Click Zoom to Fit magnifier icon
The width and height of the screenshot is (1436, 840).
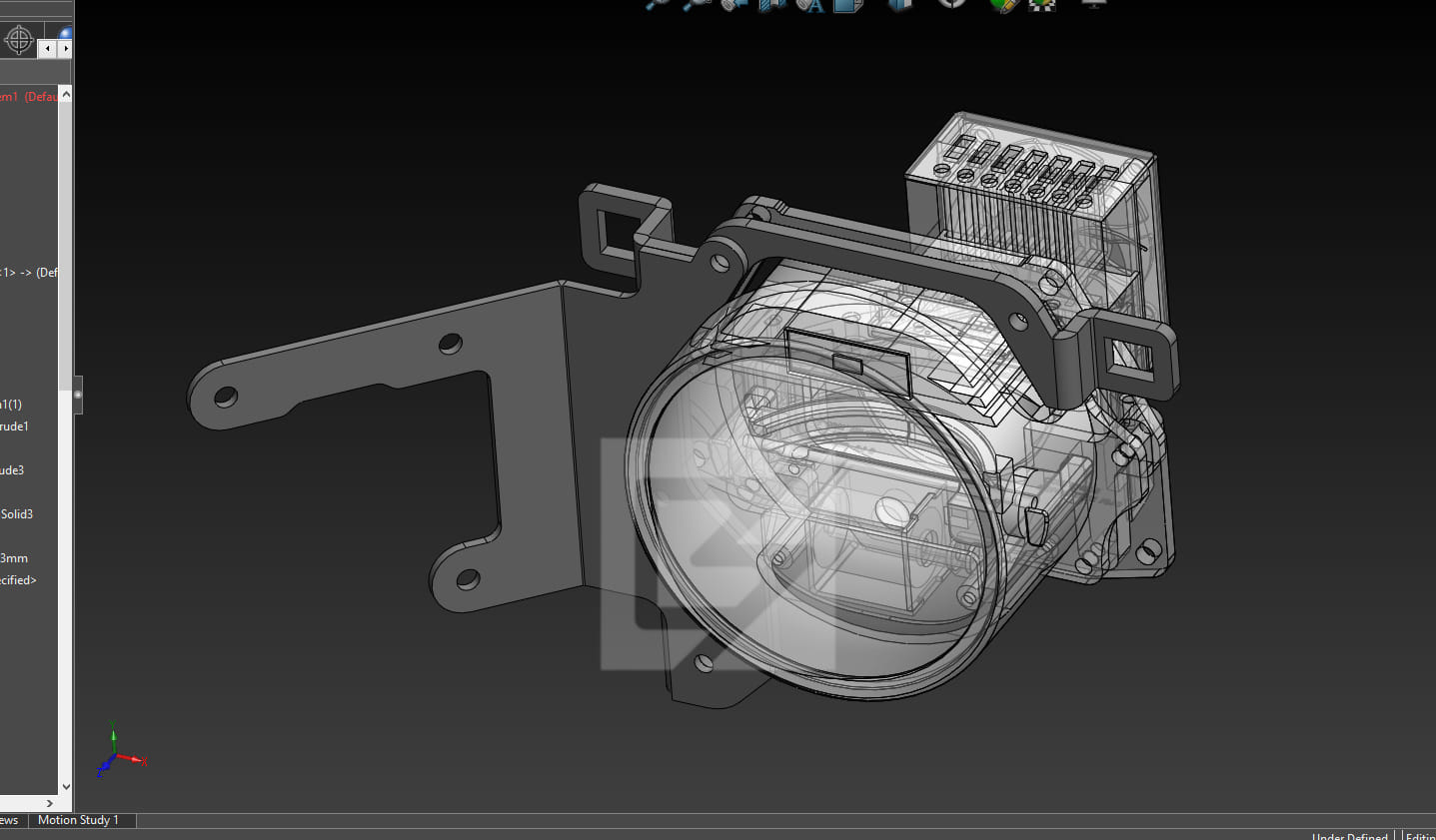tap(658, 4)
